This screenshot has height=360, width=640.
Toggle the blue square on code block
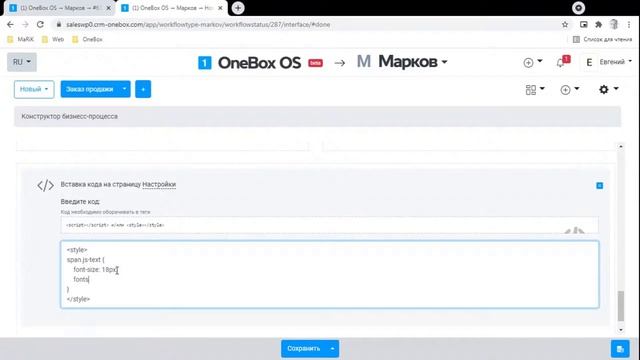pos(599,186)
